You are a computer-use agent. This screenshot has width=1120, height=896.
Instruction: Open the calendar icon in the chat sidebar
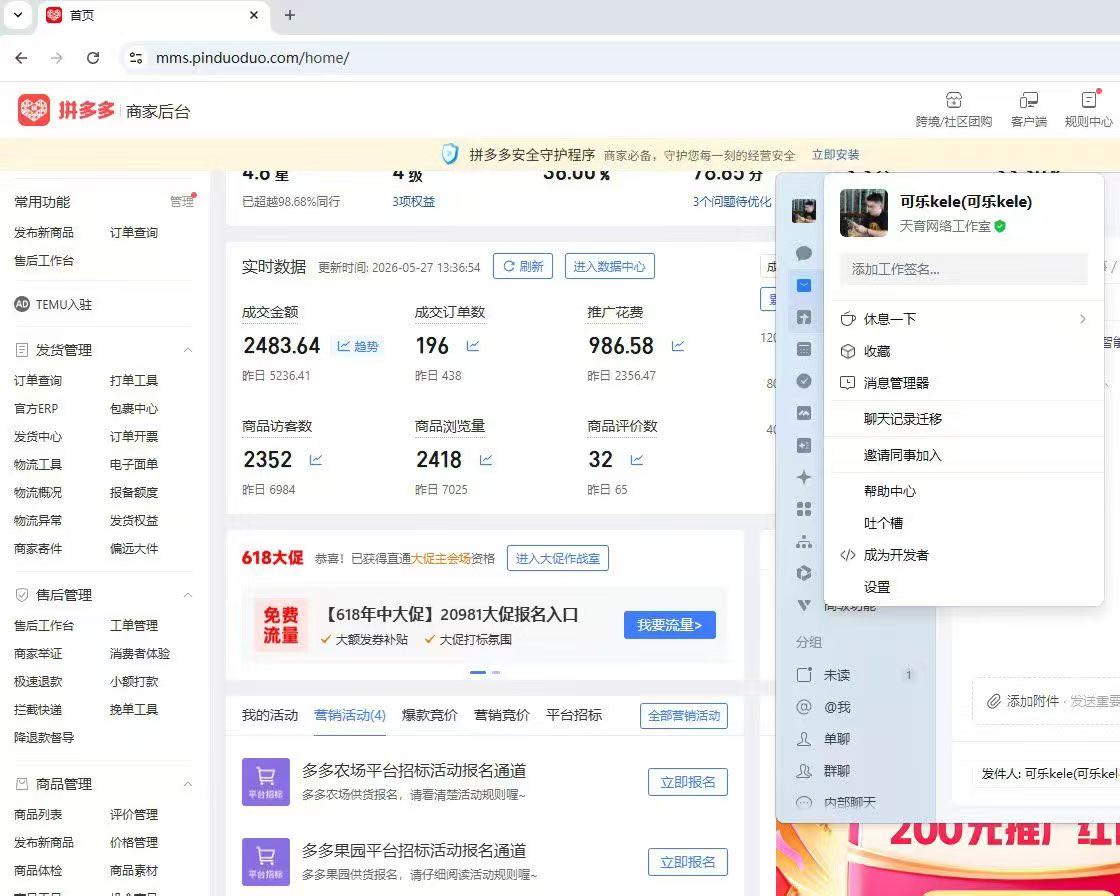coord(804,349)
